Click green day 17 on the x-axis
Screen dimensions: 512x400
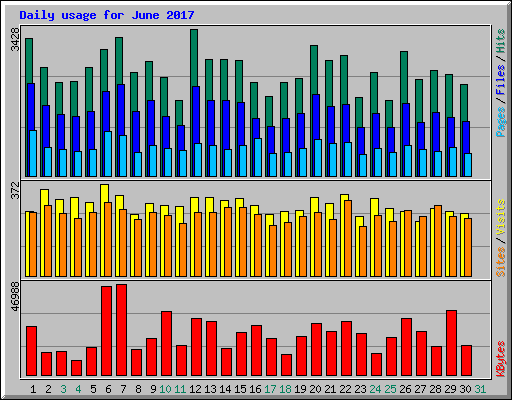click(x=270, y=389)
